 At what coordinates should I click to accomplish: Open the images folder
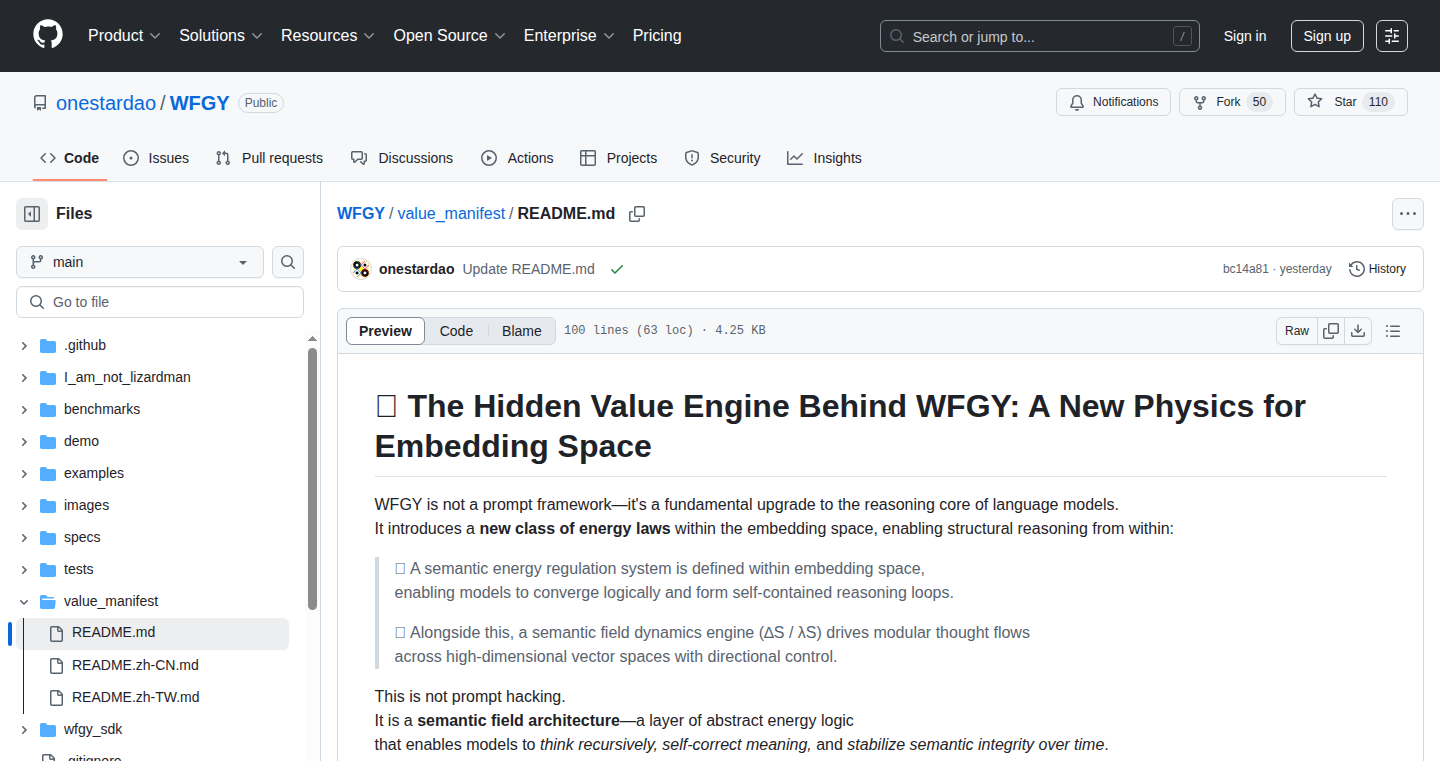(86, 505)
